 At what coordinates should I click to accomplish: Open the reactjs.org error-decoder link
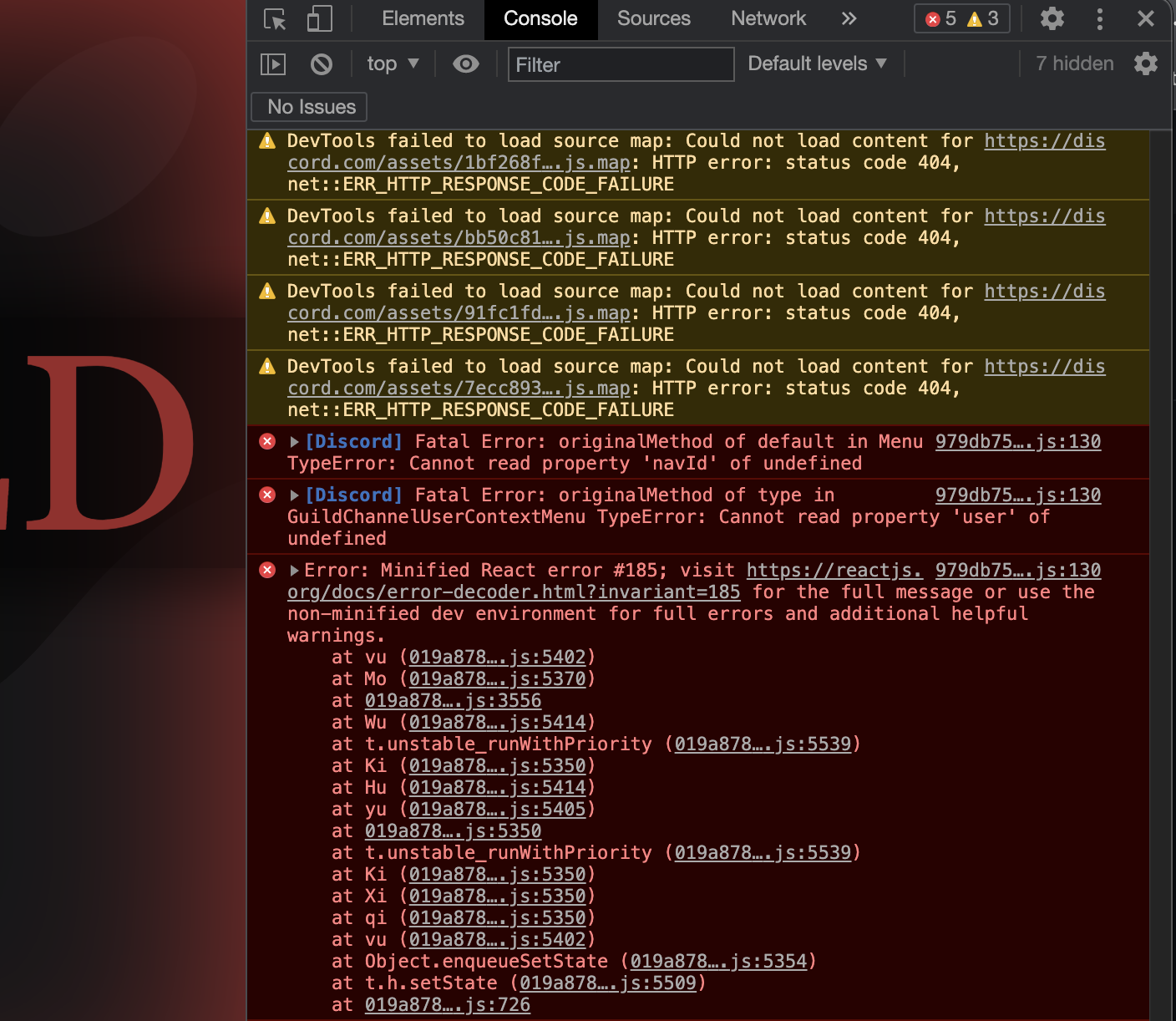point(514,592)
